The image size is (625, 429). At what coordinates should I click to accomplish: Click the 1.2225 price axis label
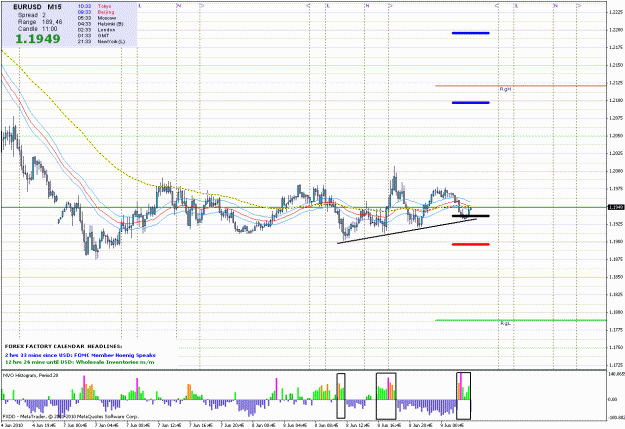click(616, 12)
